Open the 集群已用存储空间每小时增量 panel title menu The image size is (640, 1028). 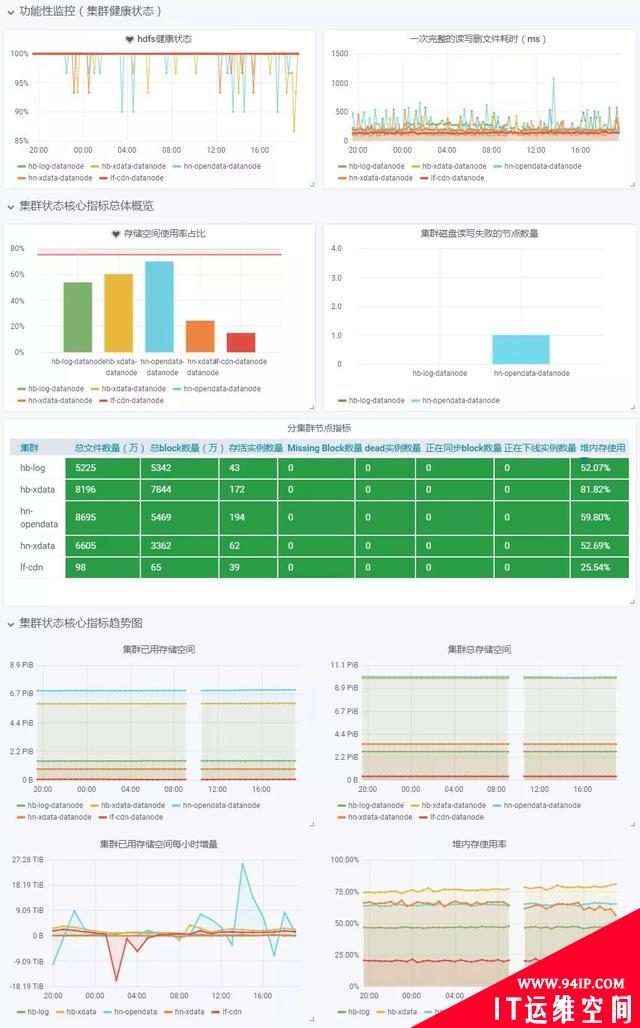pos(158,844)
